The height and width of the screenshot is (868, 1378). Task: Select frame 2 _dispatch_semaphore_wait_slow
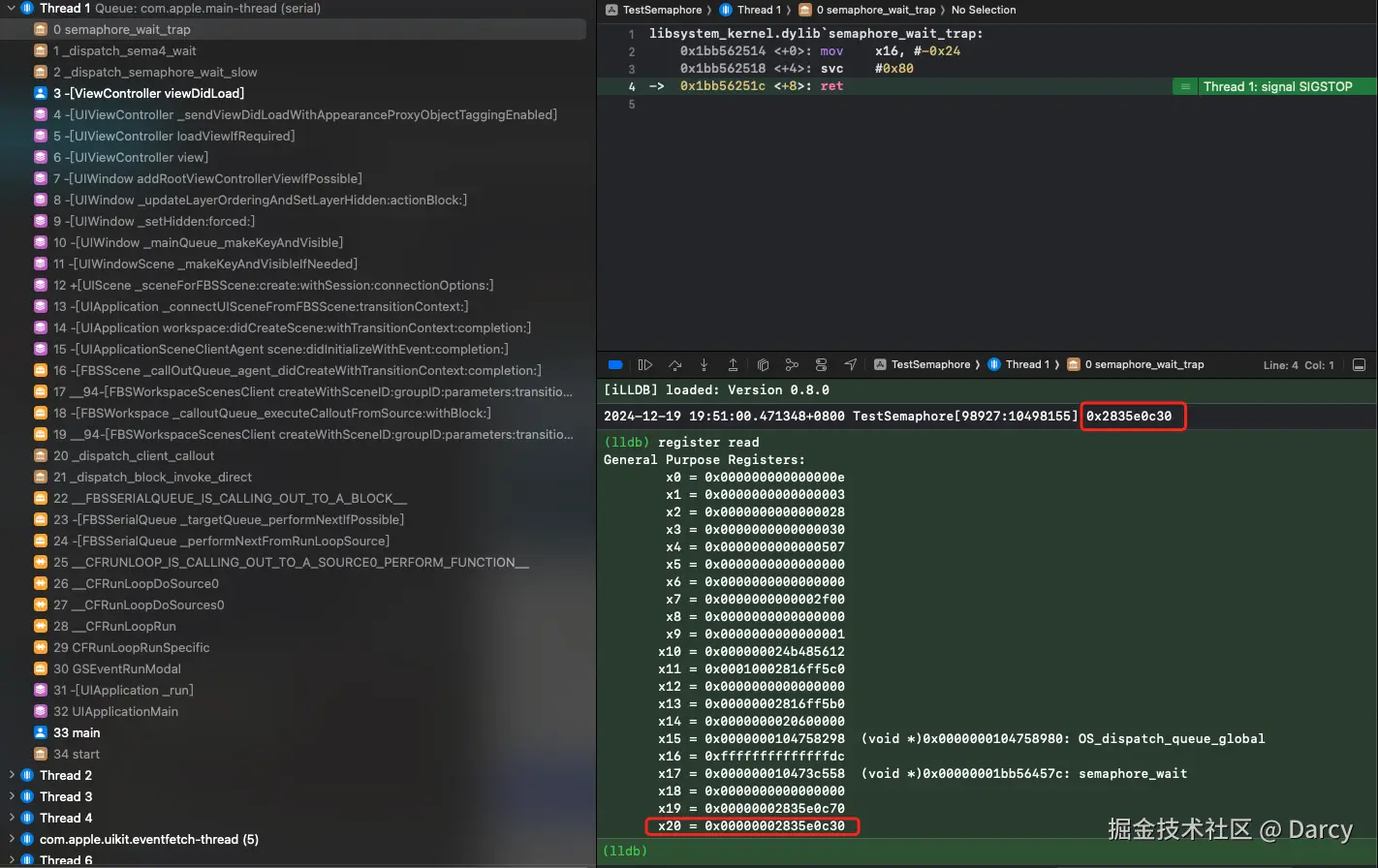295,72
